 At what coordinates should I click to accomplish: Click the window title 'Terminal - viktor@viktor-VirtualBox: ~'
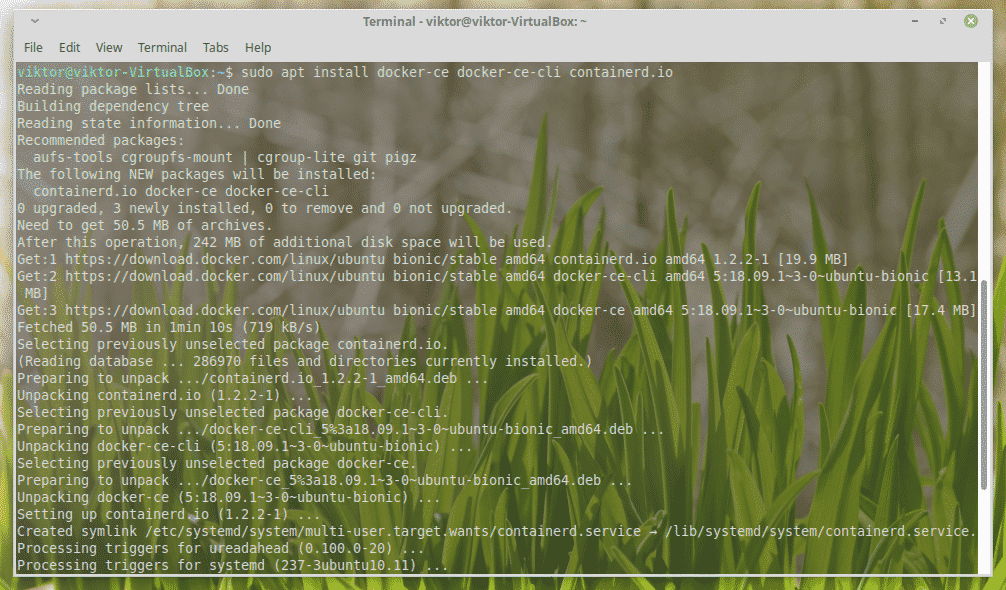click(475, 22)
